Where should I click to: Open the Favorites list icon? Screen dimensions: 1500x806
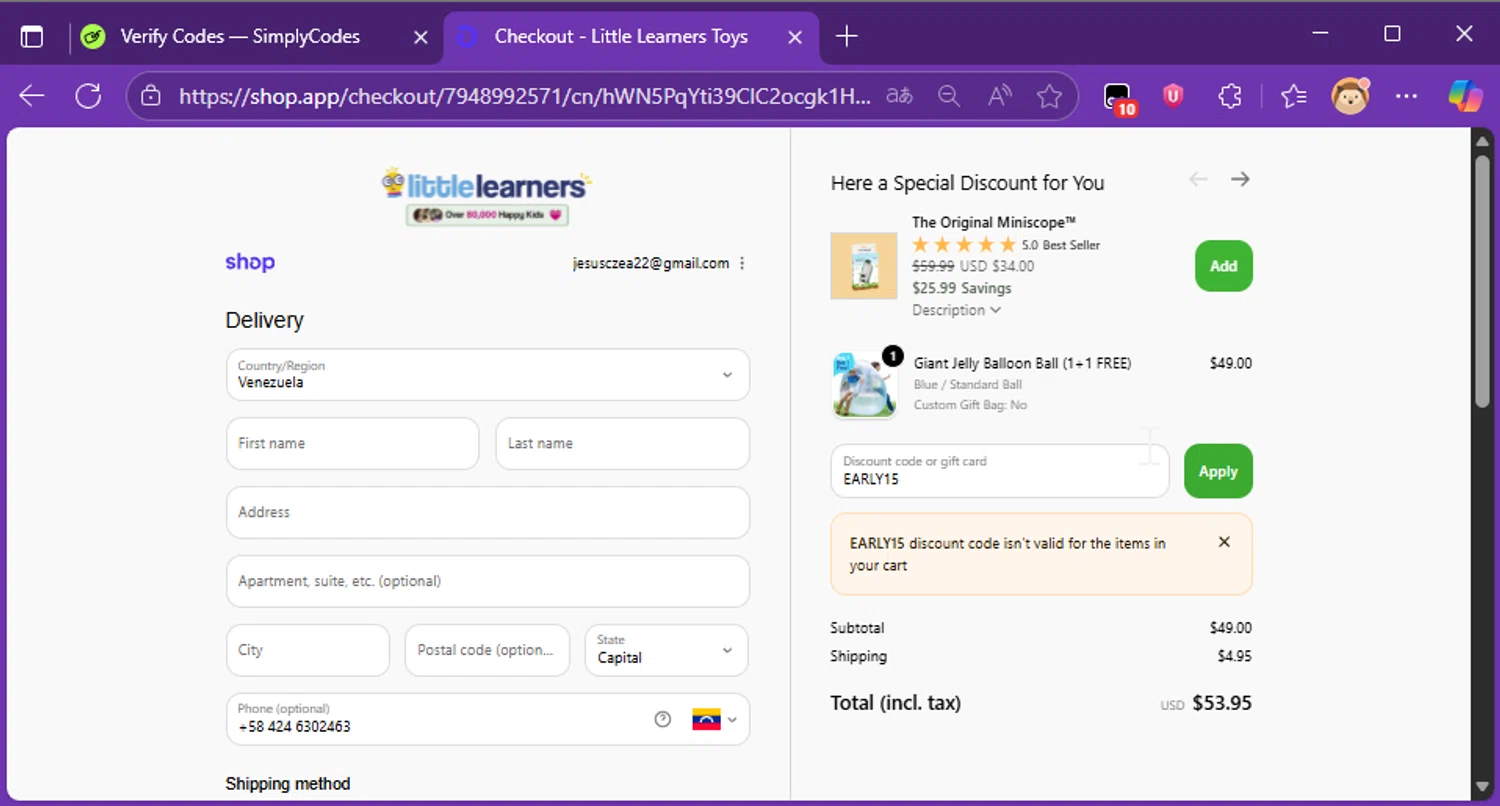pos(1293,96)
